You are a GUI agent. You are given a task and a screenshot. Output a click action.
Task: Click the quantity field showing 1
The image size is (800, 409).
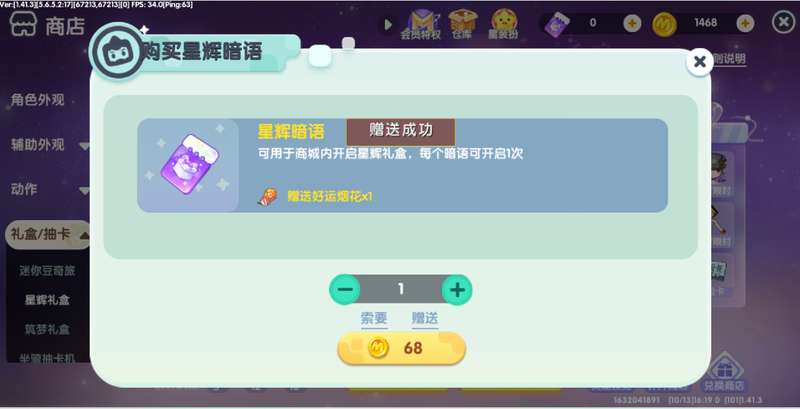(401, 290)
